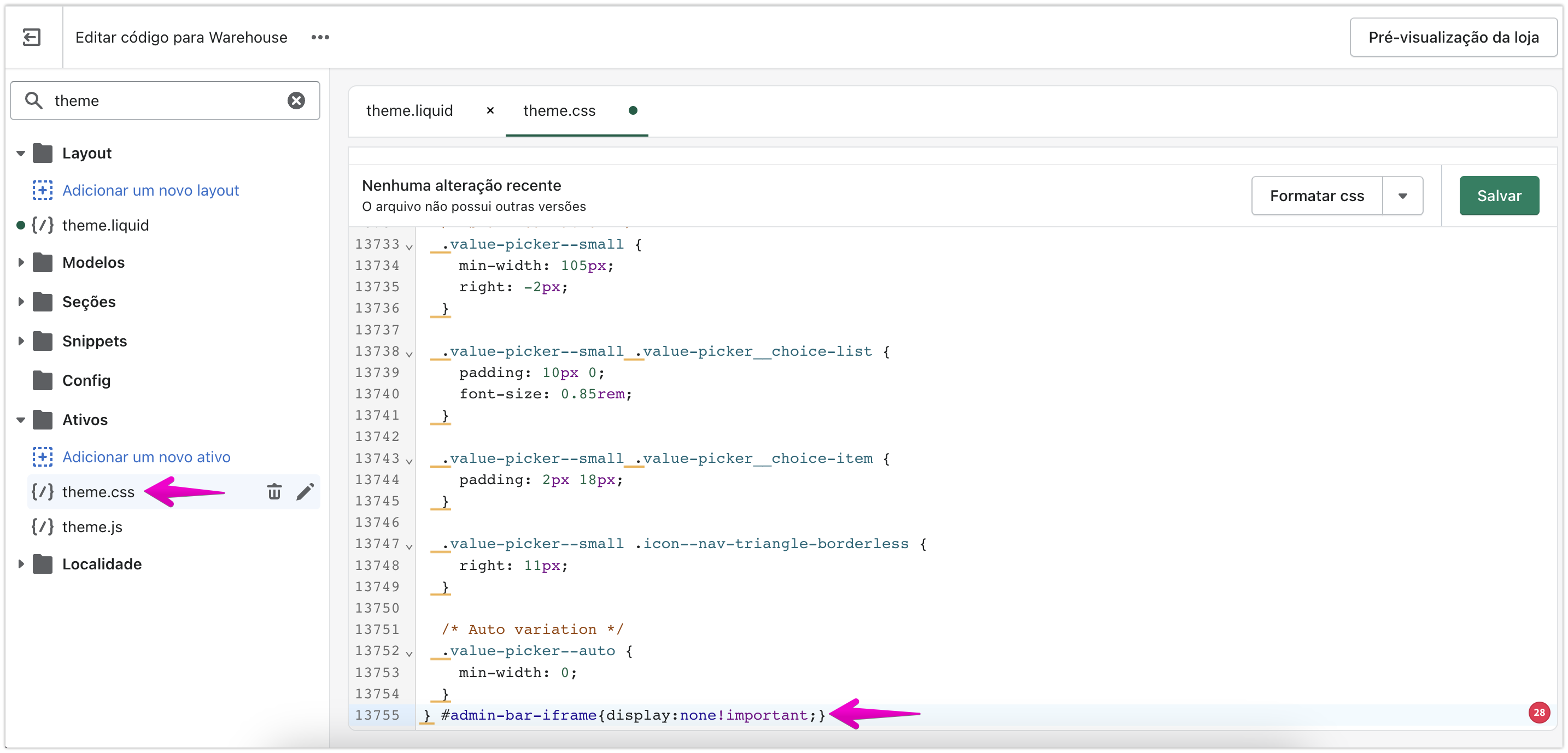The width and height of the screenshot is (1568, 753).
Task: Click Nenhuma alteração recente text
Action: point(461,185)
